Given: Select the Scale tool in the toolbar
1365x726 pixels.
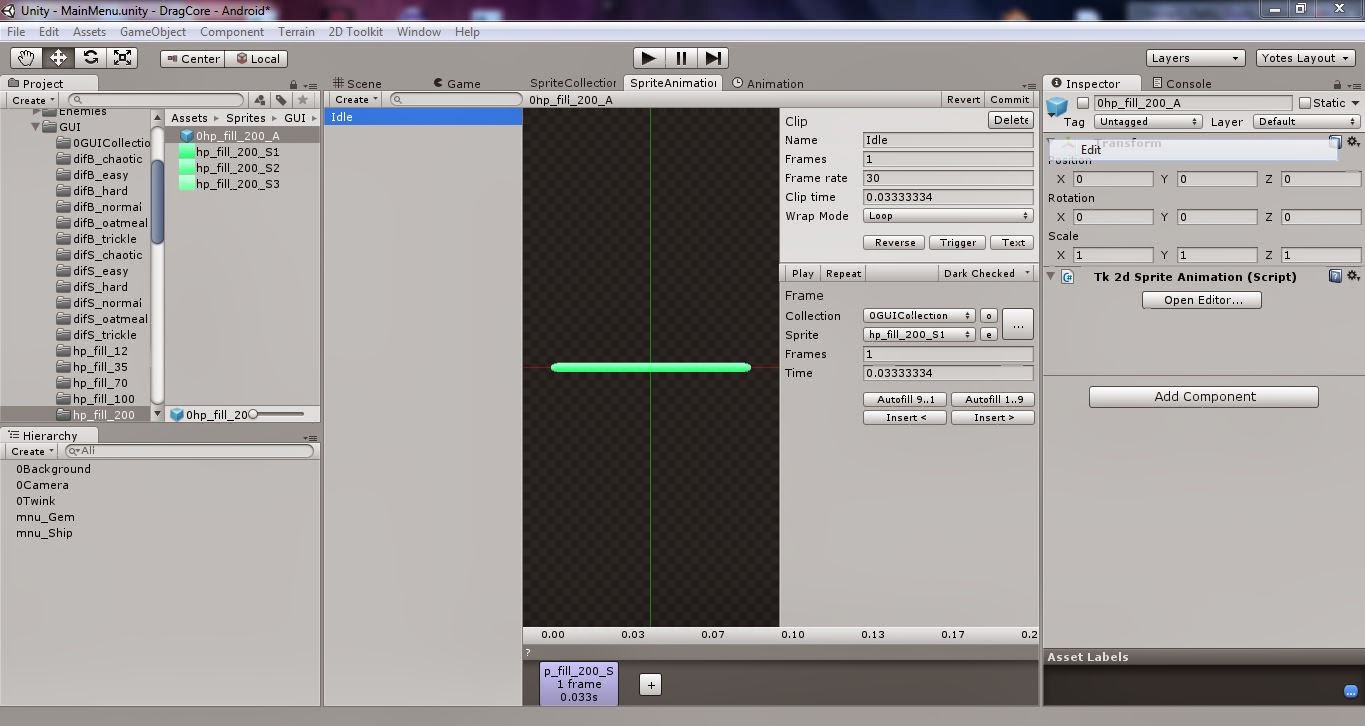Looking at the screenshot, I should [x=123, y=58].
